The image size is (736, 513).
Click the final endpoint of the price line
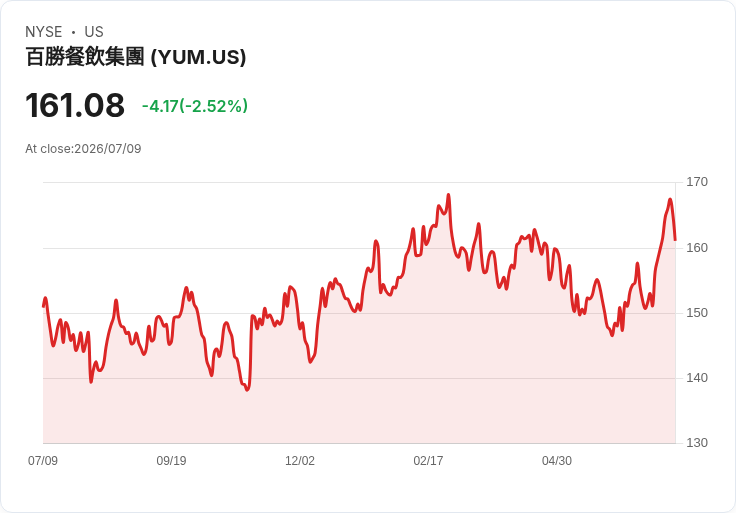[x=675, y=240]
